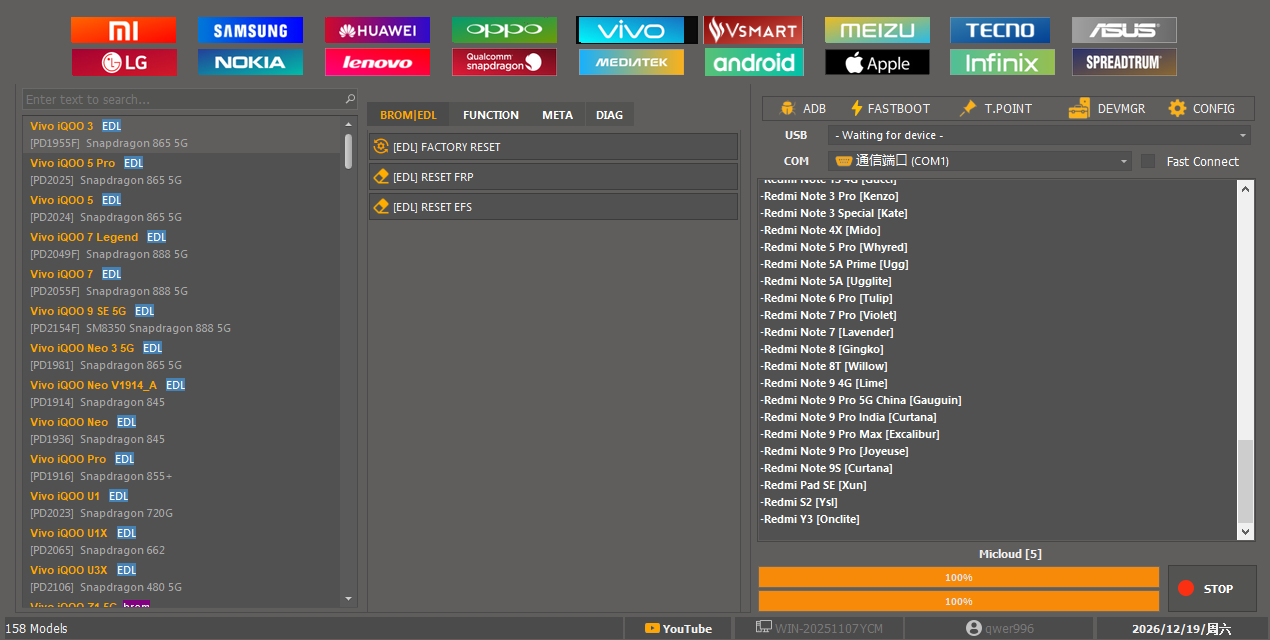
Task: Open the Huawei brand section
Action: point(377,30)
